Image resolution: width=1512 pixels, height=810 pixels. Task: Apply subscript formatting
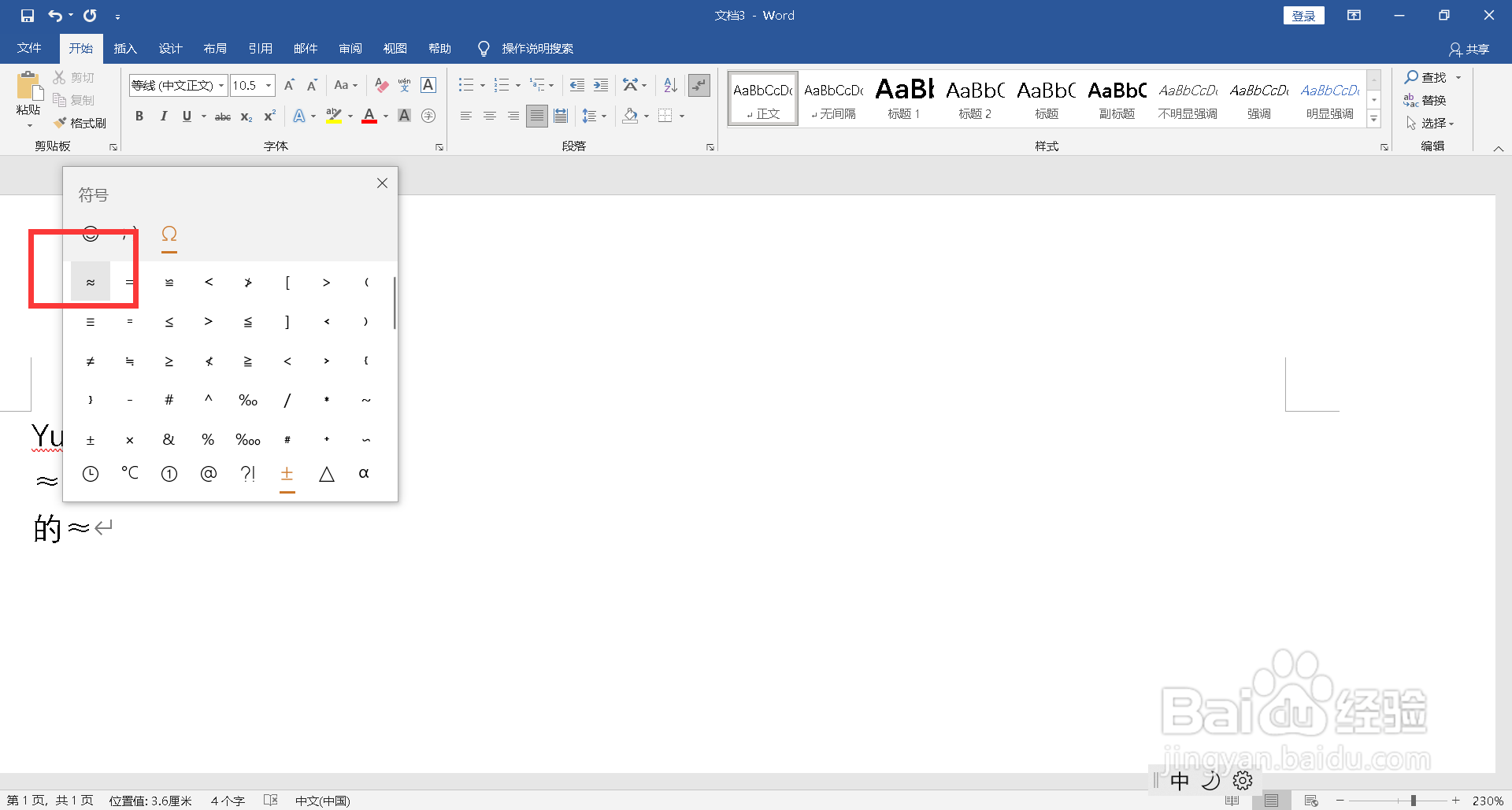pos(246,117)
